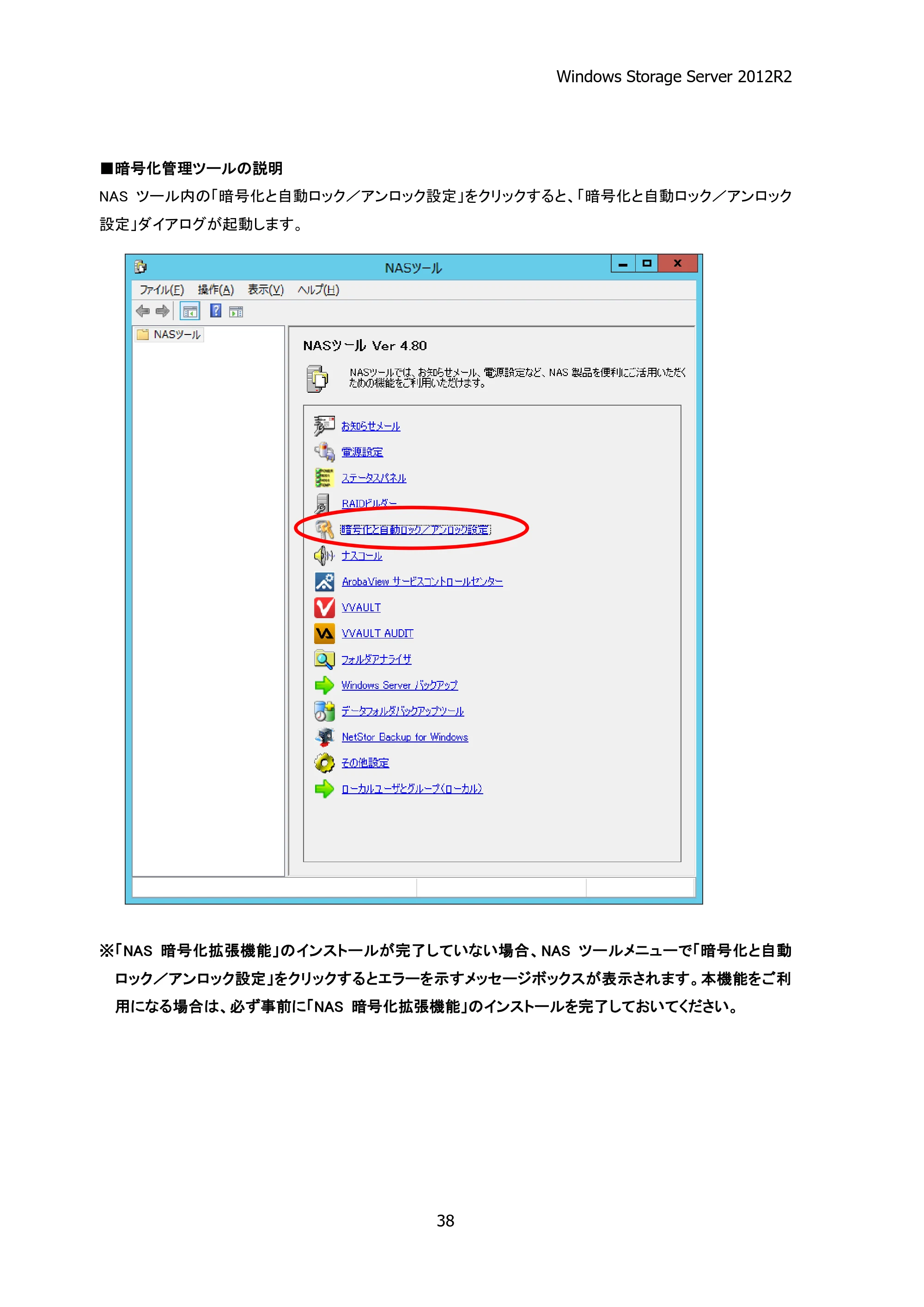924x1307 pixels.
Task: Open the 電源設定 link
Action: pos(362,452)
